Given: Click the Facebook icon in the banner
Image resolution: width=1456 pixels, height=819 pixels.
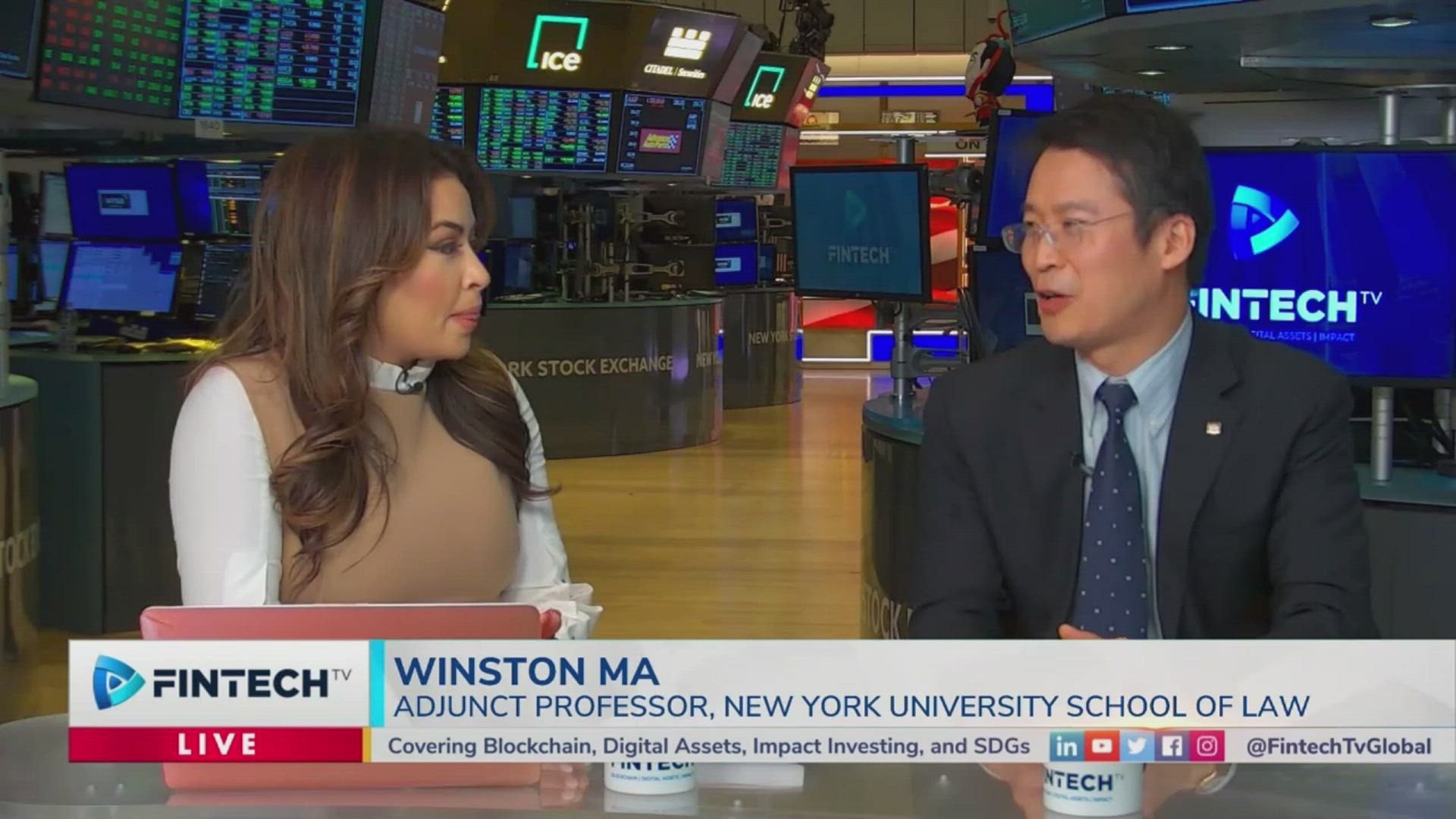Looking at the screenshot, I should pos(1172,747).
